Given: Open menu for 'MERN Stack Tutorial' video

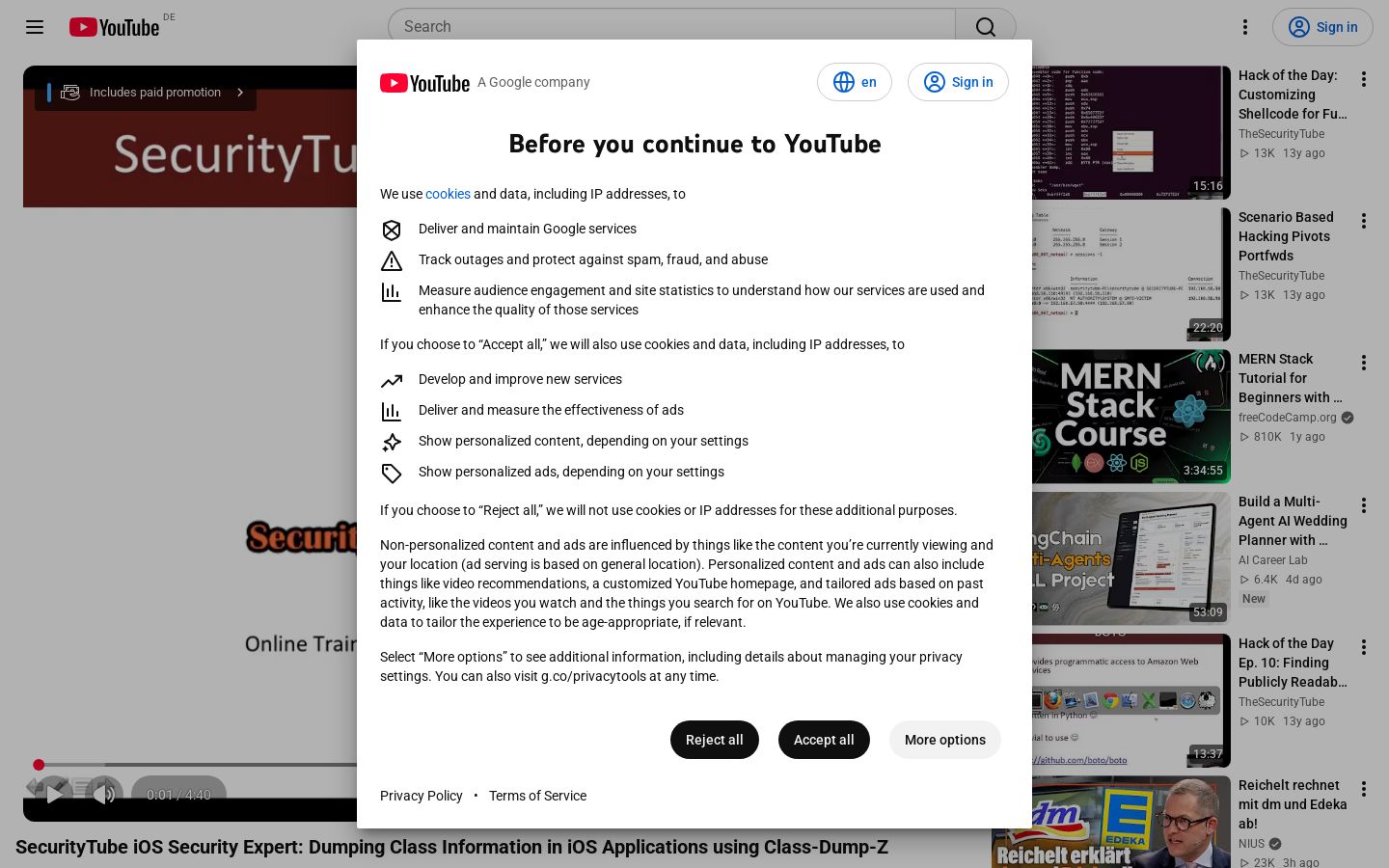Looking at the screenshot, I should coord(1364,363).
